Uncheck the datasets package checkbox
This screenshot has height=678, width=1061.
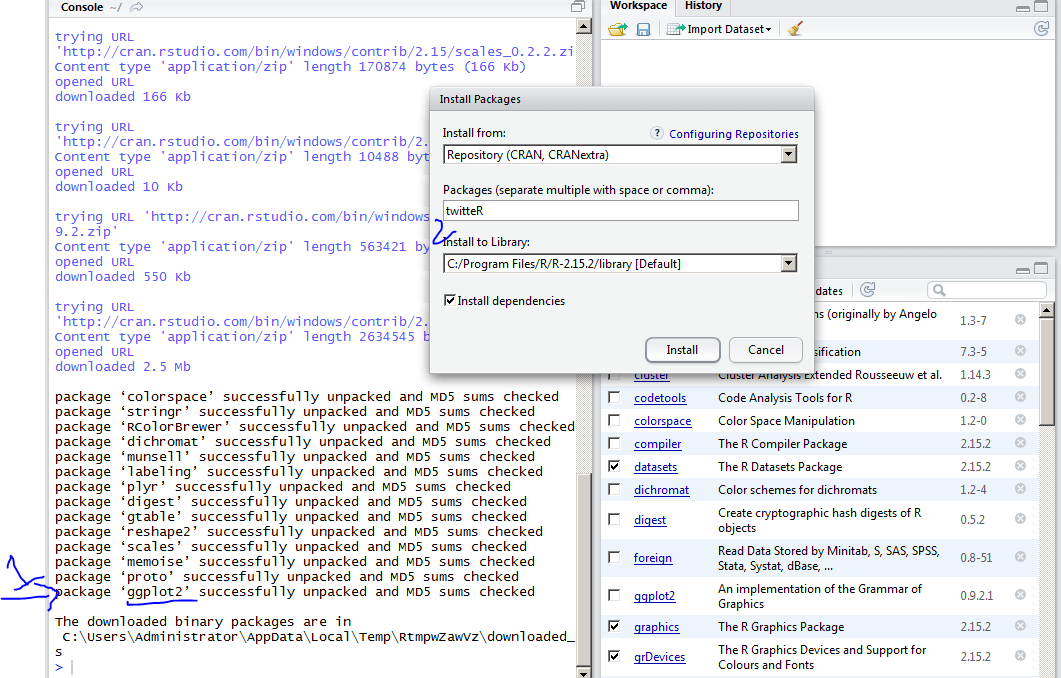click(614, 466)
